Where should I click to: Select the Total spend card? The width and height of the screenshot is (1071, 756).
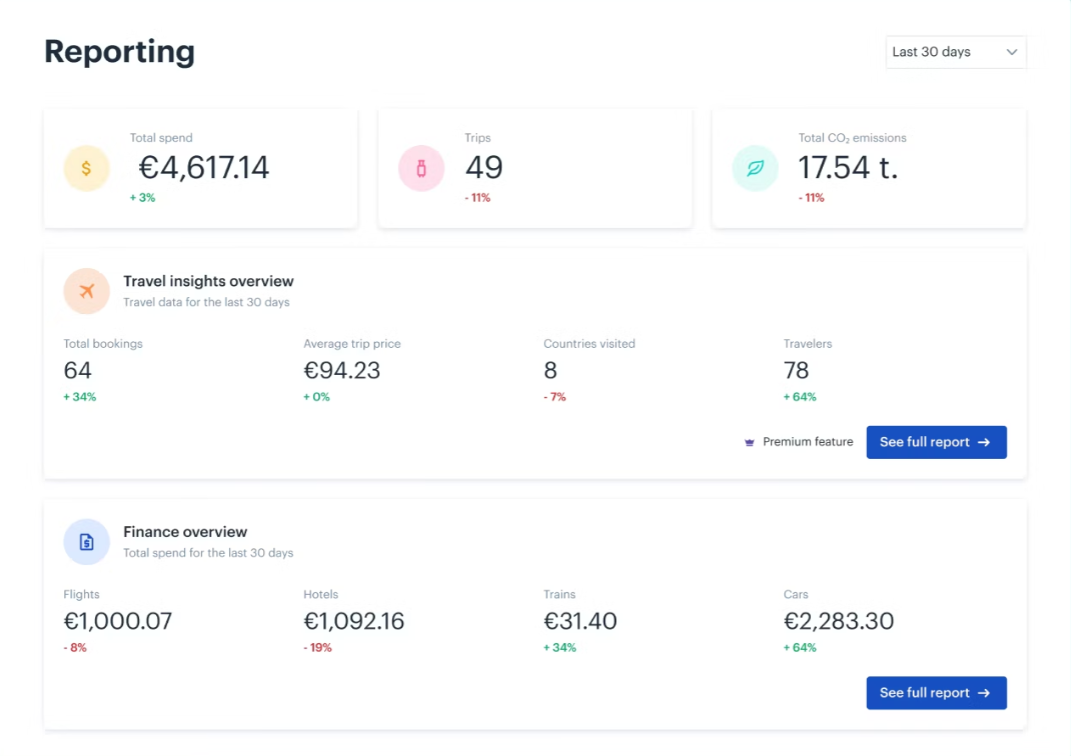(x=200, y=167)
